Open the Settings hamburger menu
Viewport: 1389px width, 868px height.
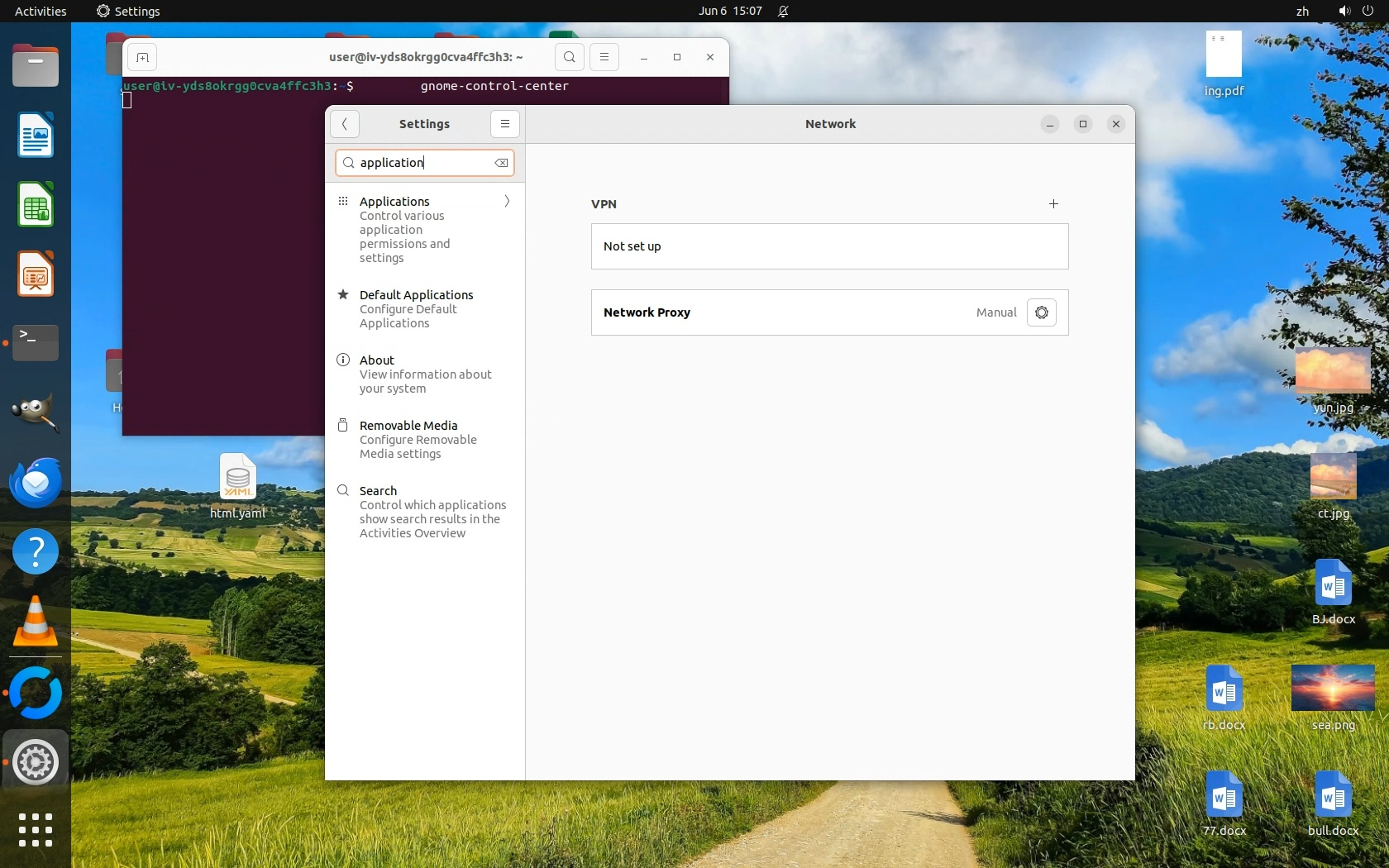point(504,124)
